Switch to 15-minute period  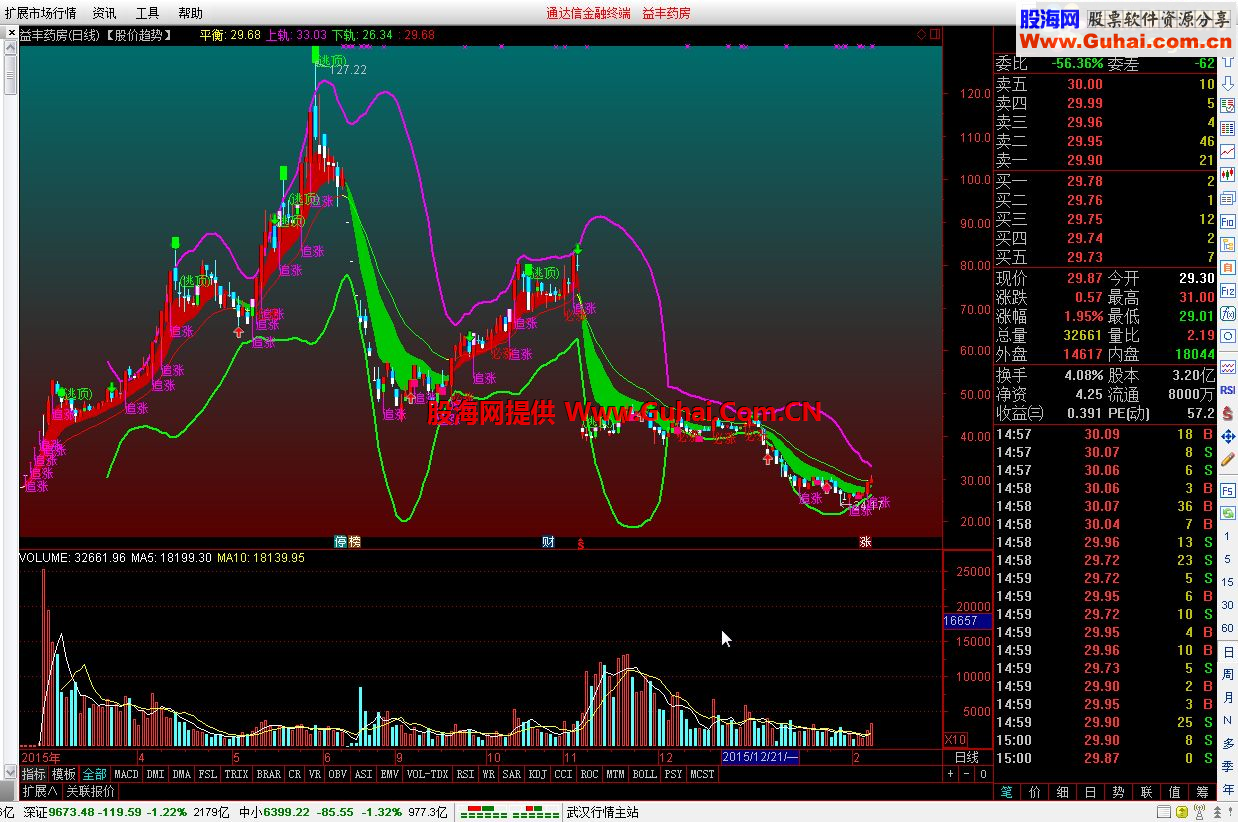[1227, 582]
